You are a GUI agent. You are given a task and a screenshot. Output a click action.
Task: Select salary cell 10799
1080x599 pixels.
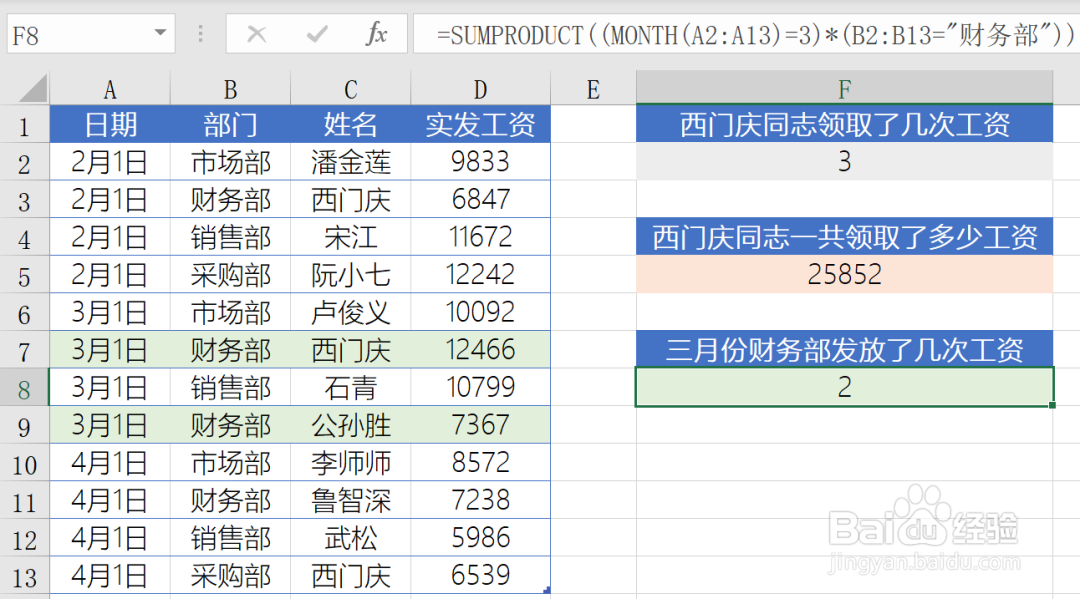tap(480, 388)
